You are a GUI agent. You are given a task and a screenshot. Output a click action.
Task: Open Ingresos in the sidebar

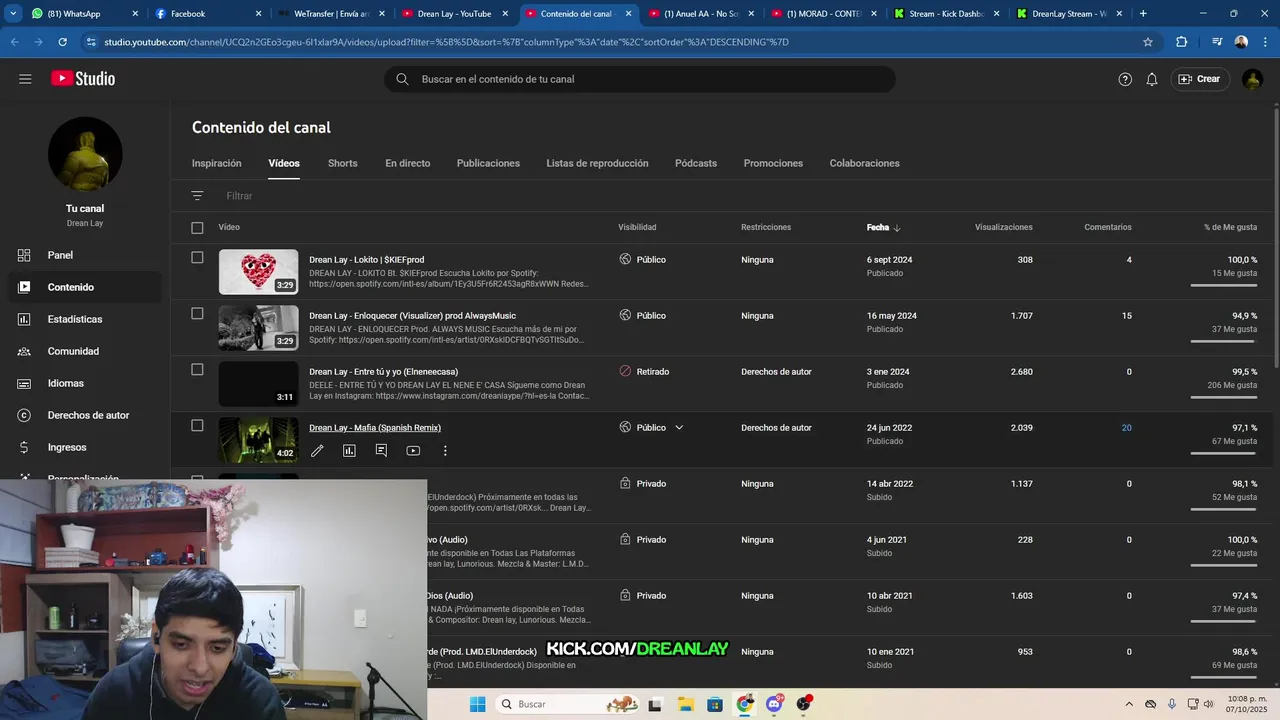85,447
